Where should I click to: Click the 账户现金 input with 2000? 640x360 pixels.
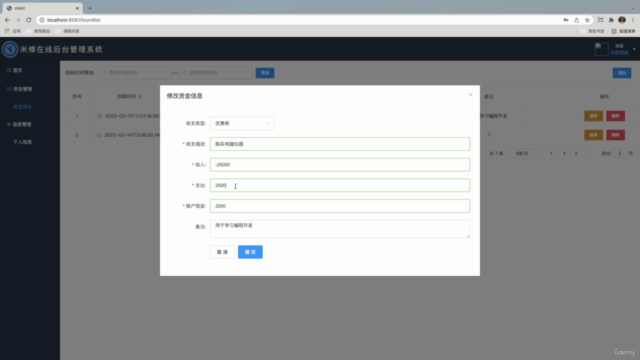pyautogui.click(x=340, y=206)
